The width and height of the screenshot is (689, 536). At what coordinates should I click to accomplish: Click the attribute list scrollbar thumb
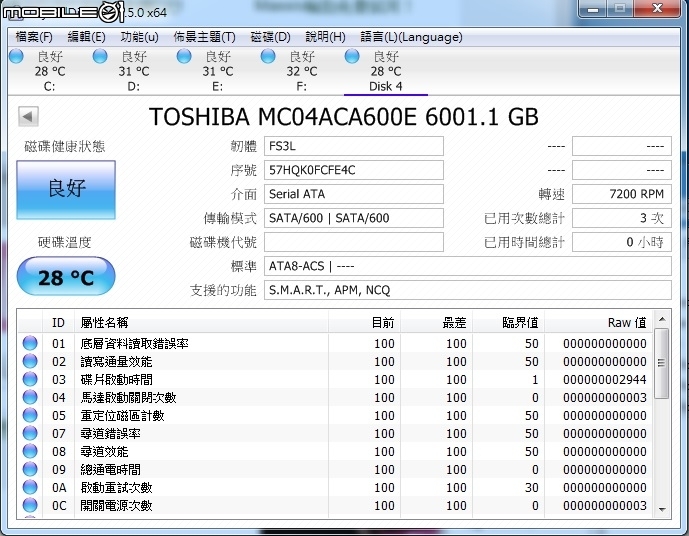[x=662, y=363]
